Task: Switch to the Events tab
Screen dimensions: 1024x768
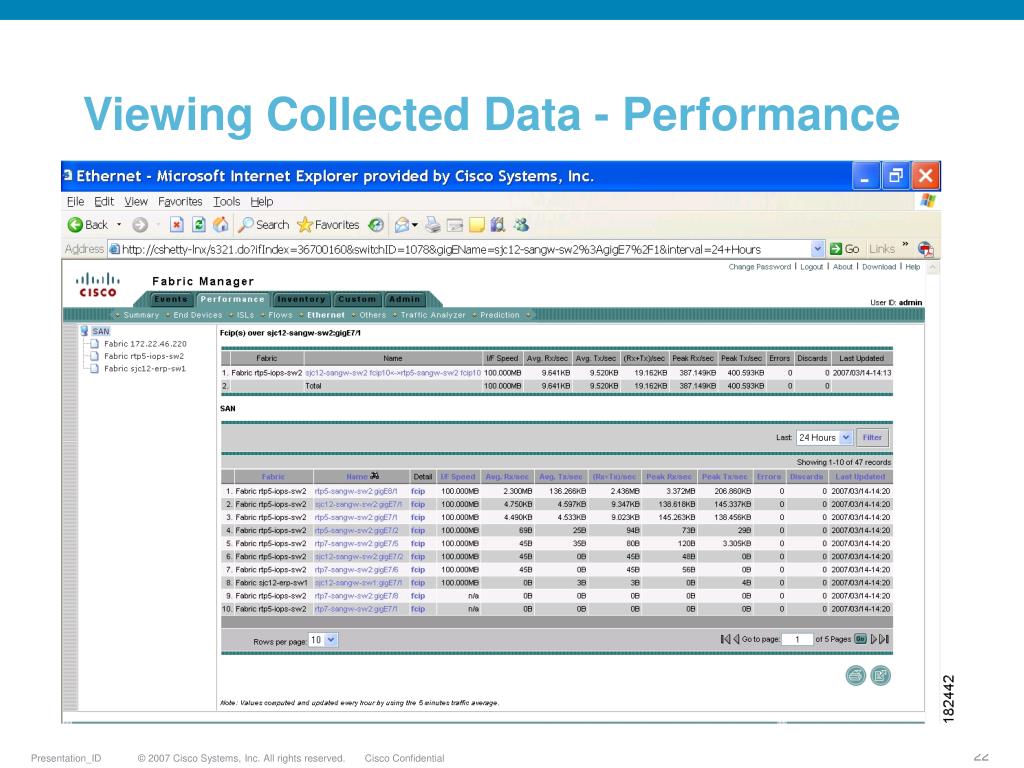Action: pos(170,299)
